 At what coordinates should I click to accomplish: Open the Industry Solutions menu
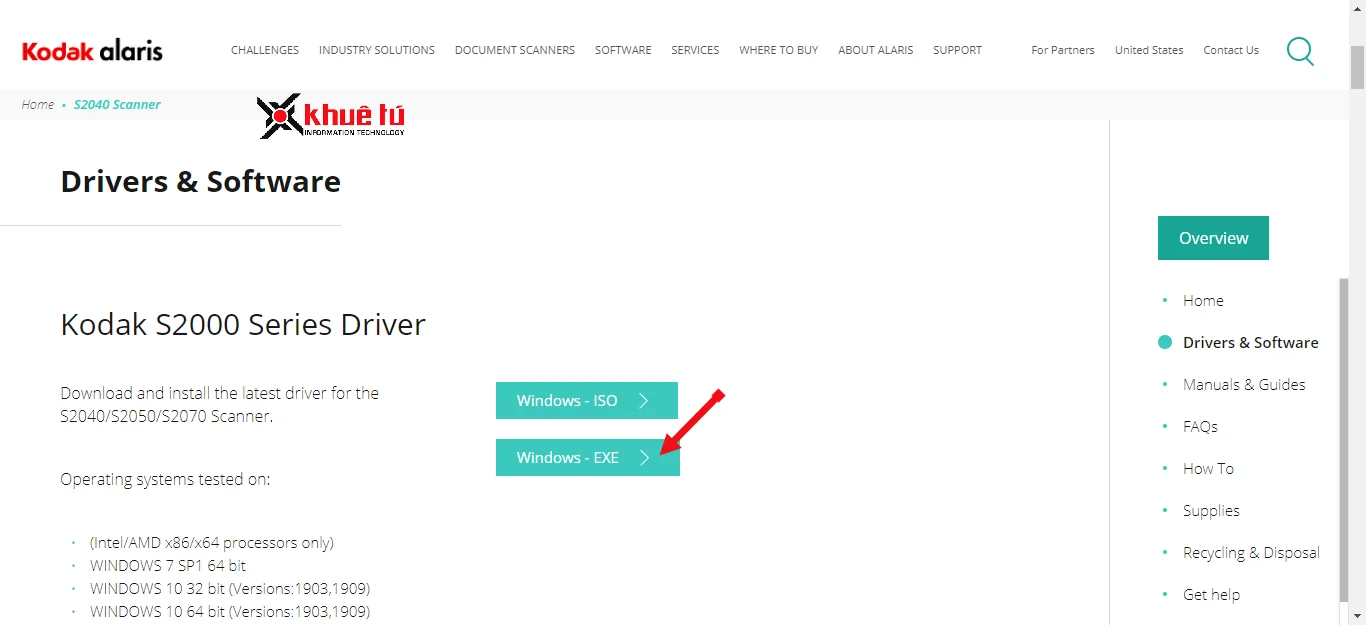377,50
